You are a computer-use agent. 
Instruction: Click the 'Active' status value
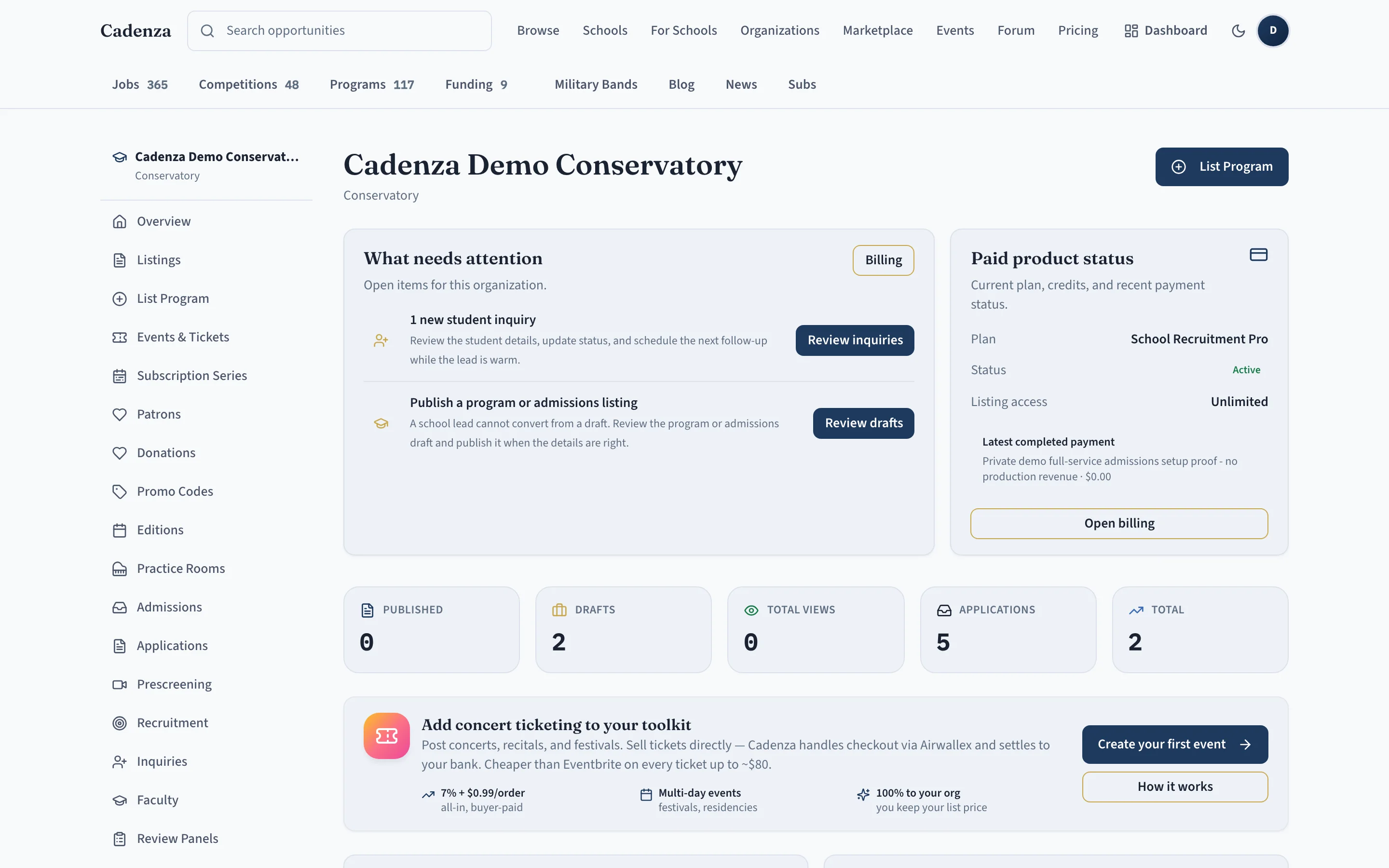(x=1246, y=370)
